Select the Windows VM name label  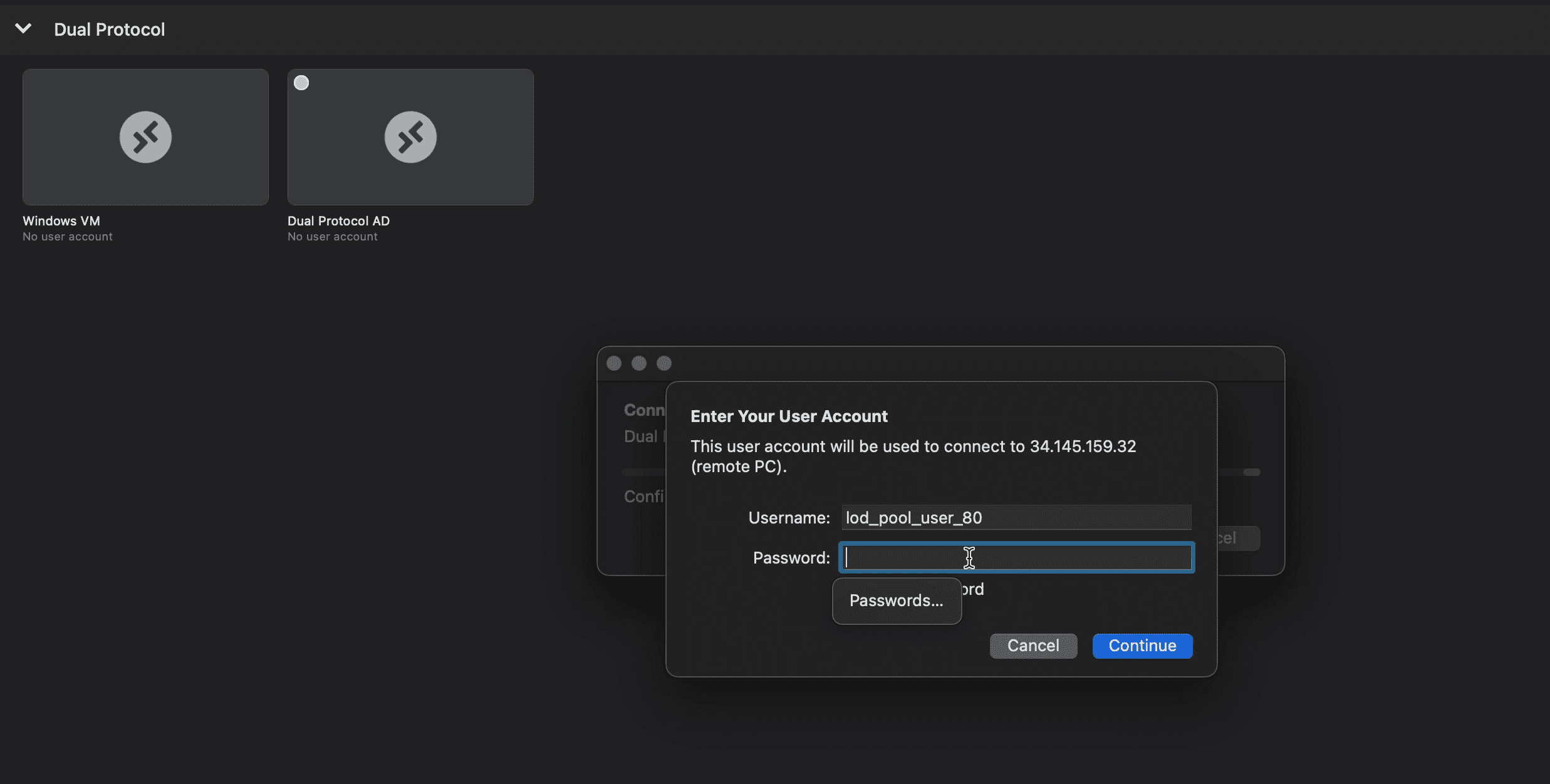(61, 221)
